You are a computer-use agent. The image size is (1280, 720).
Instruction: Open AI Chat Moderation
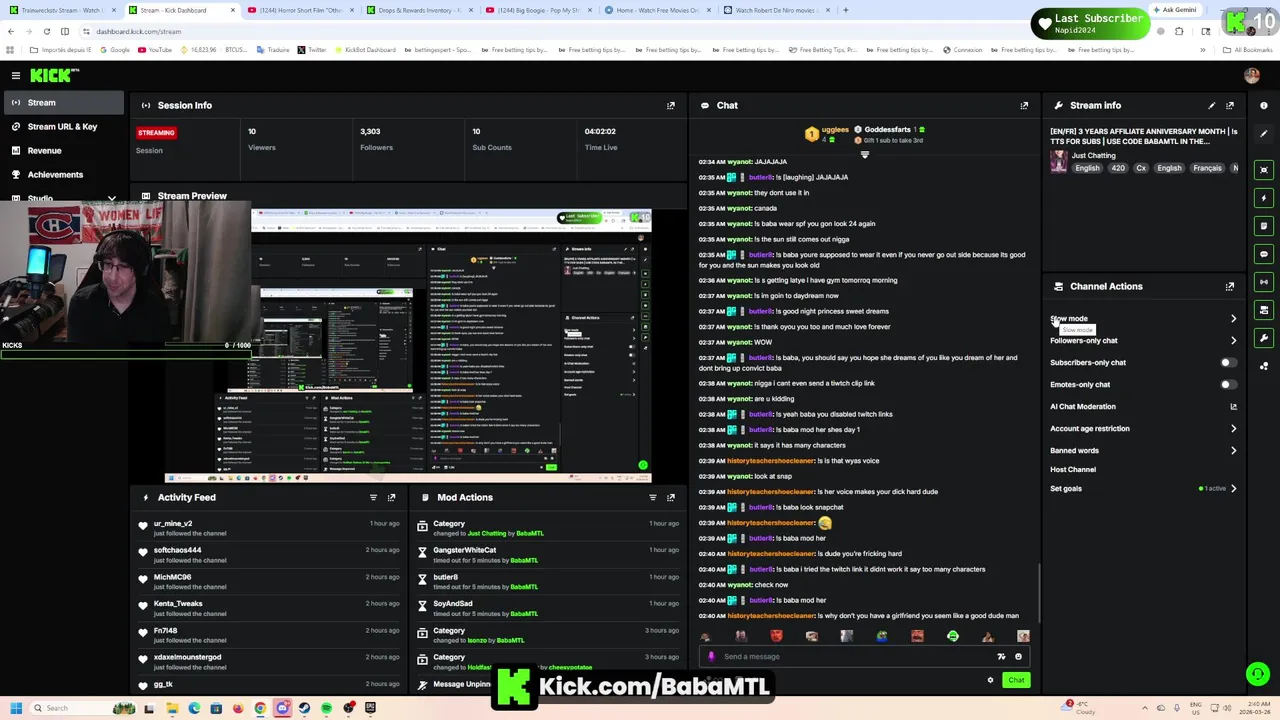[1083, 407]
